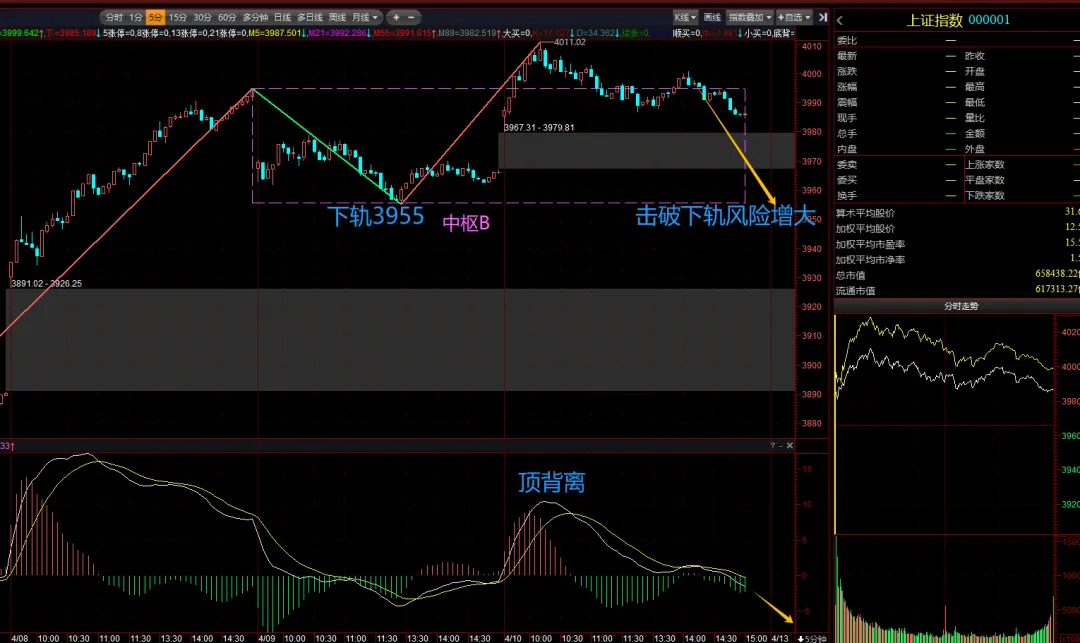Open 多日线 multi-day chart
Viewport: 1080px width, 643px height.
tap(310, 17)
